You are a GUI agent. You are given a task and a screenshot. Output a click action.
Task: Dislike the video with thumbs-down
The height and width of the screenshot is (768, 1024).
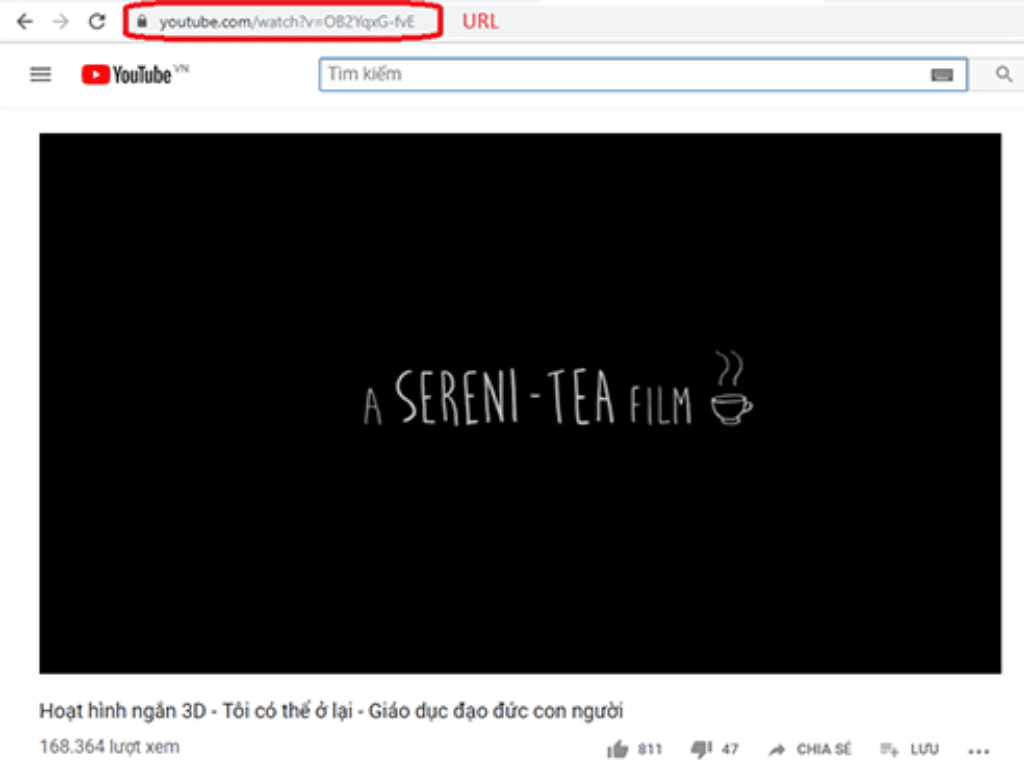click(702, 749)
